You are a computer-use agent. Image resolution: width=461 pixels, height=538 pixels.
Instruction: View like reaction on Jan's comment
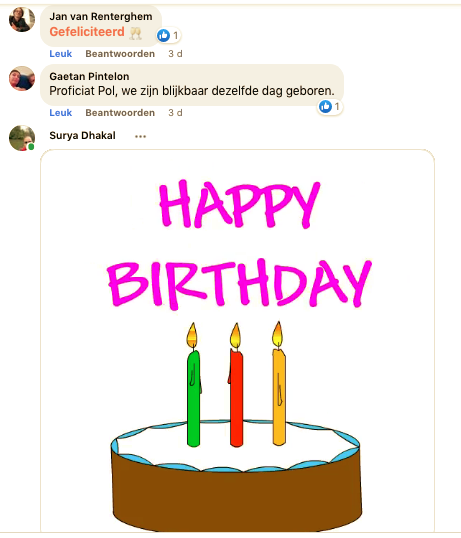168,35
